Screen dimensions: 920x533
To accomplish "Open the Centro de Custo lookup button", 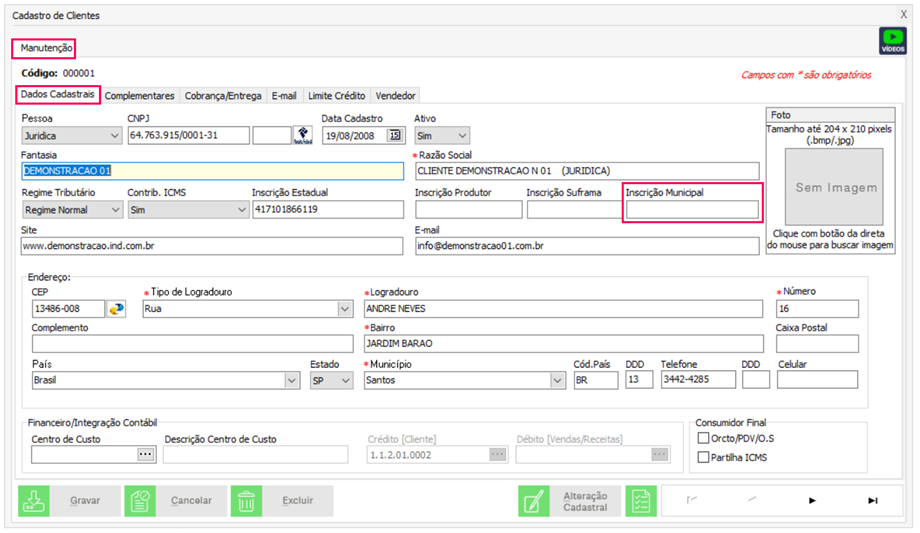I will coord(146,454).
